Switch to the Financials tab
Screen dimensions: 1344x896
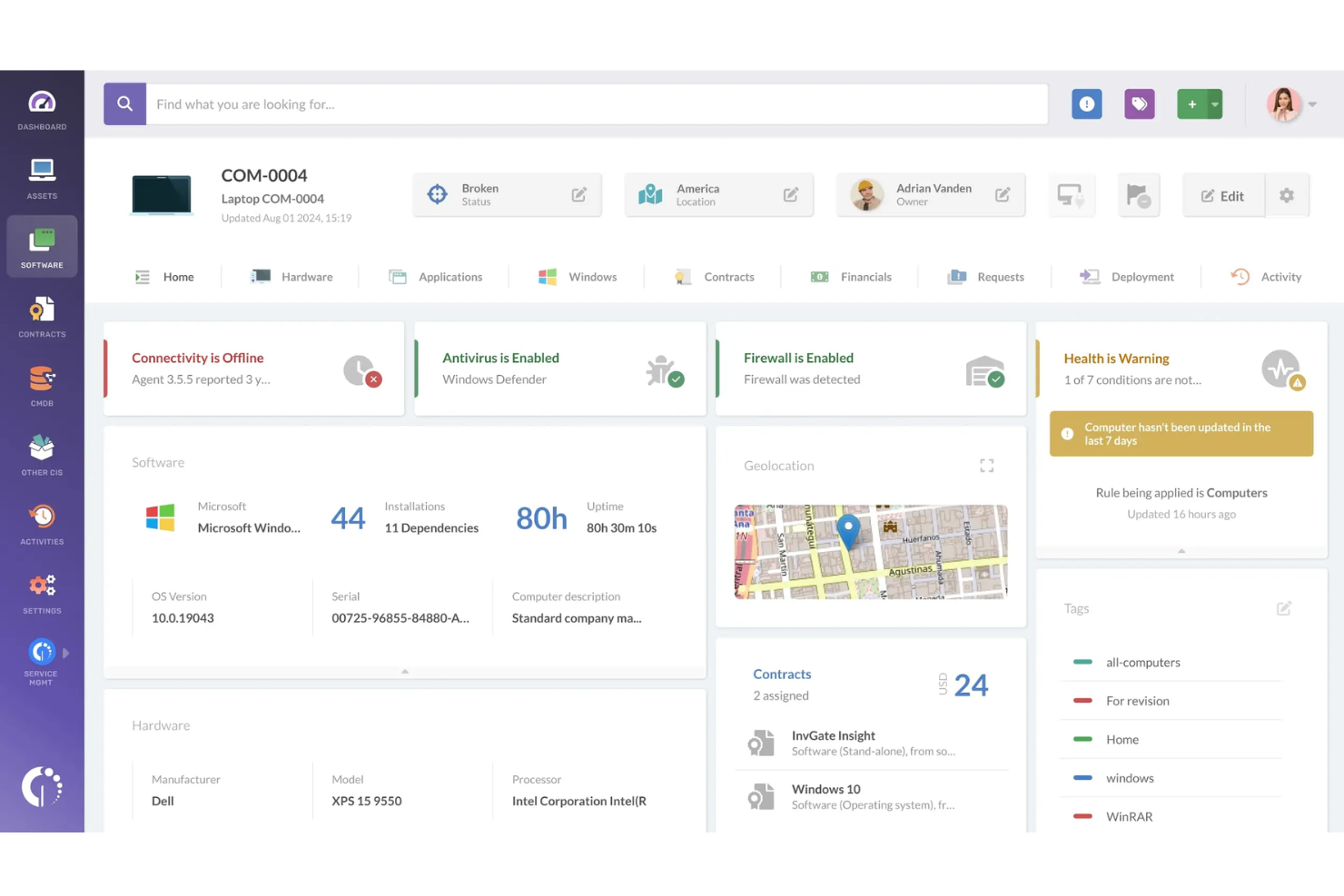pos(865,276)
